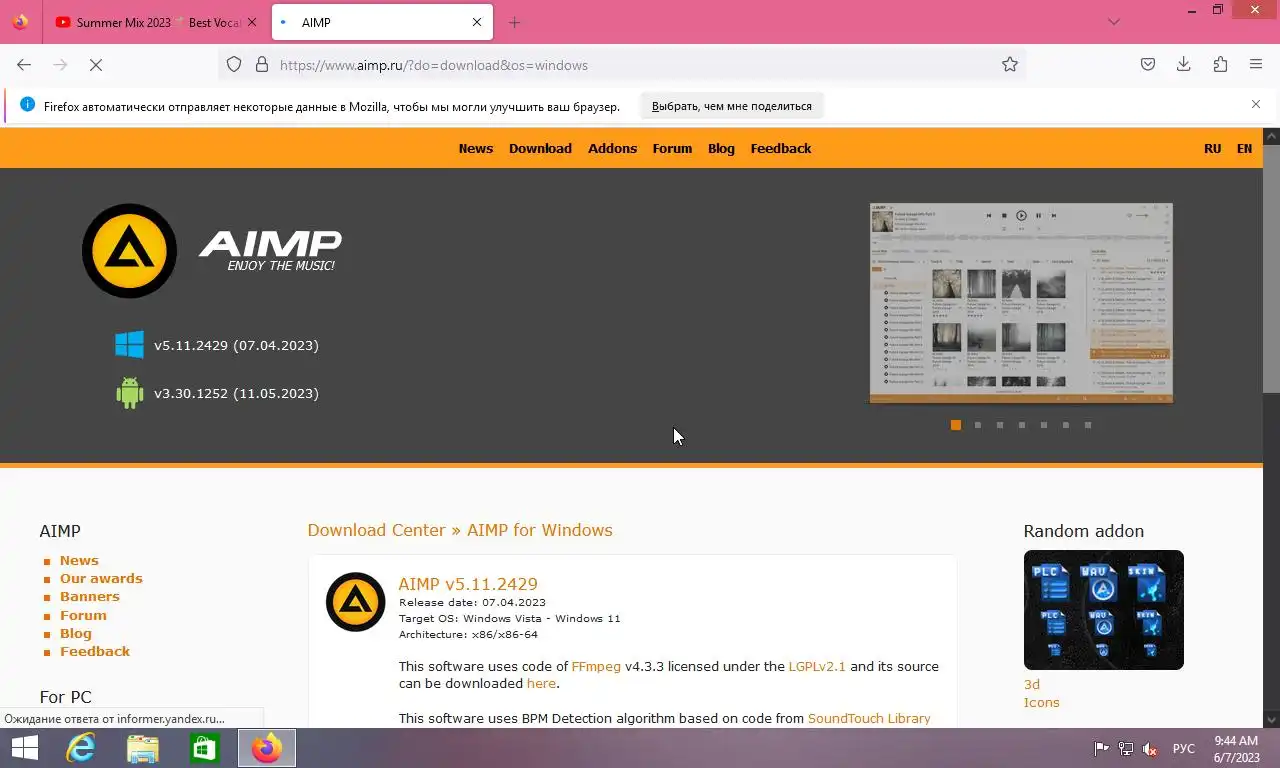The height and width of the screenshot is (768, 1280).
Task: Open the Windows Start menu
Action: coord(25,748)
